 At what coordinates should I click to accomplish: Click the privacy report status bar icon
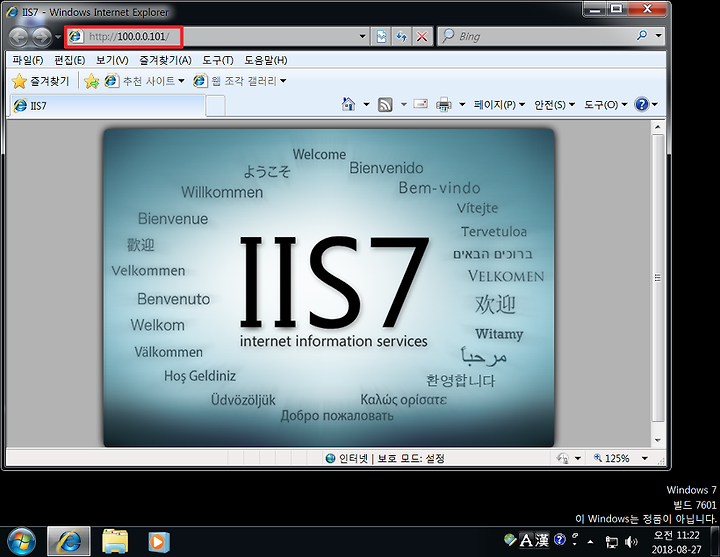click(563, 458)
